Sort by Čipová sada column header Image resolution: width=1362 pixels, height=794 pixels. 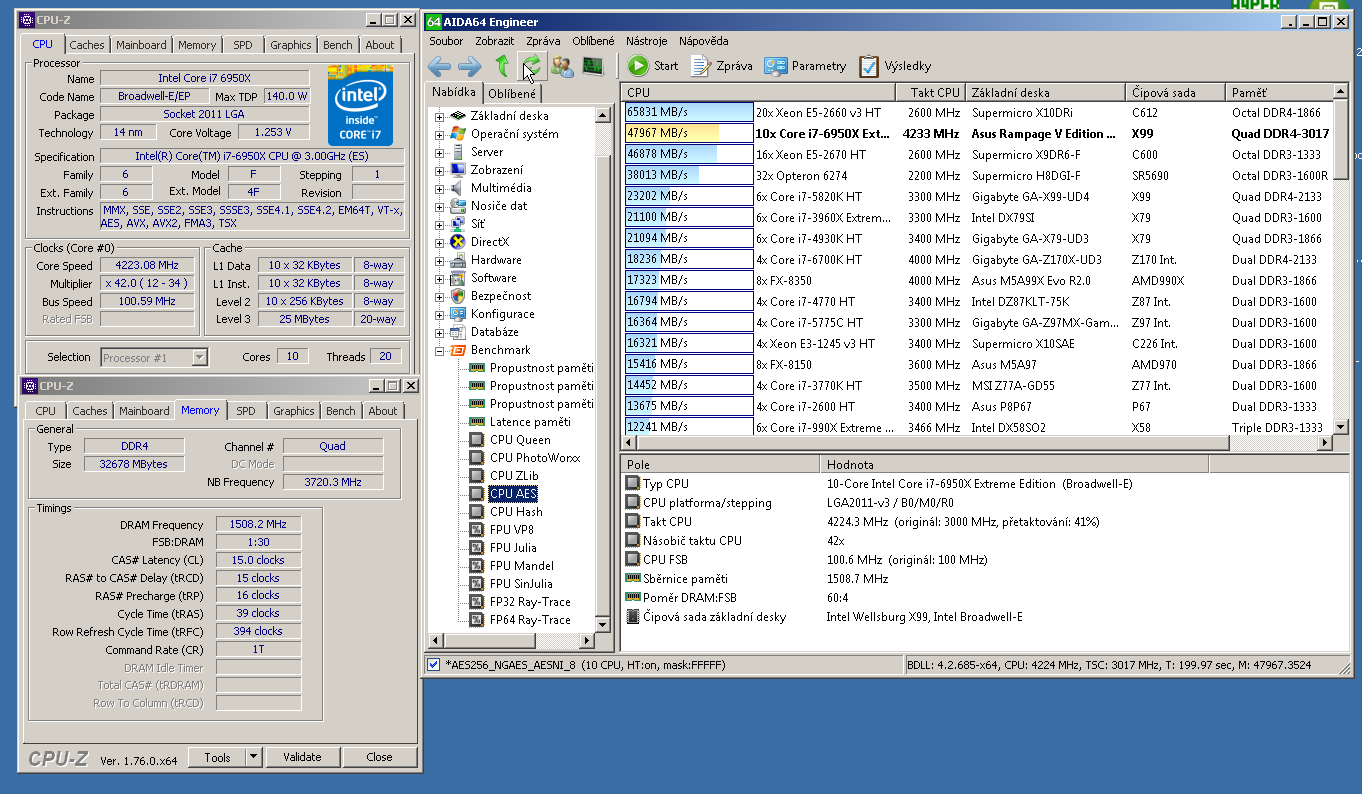1176,92
